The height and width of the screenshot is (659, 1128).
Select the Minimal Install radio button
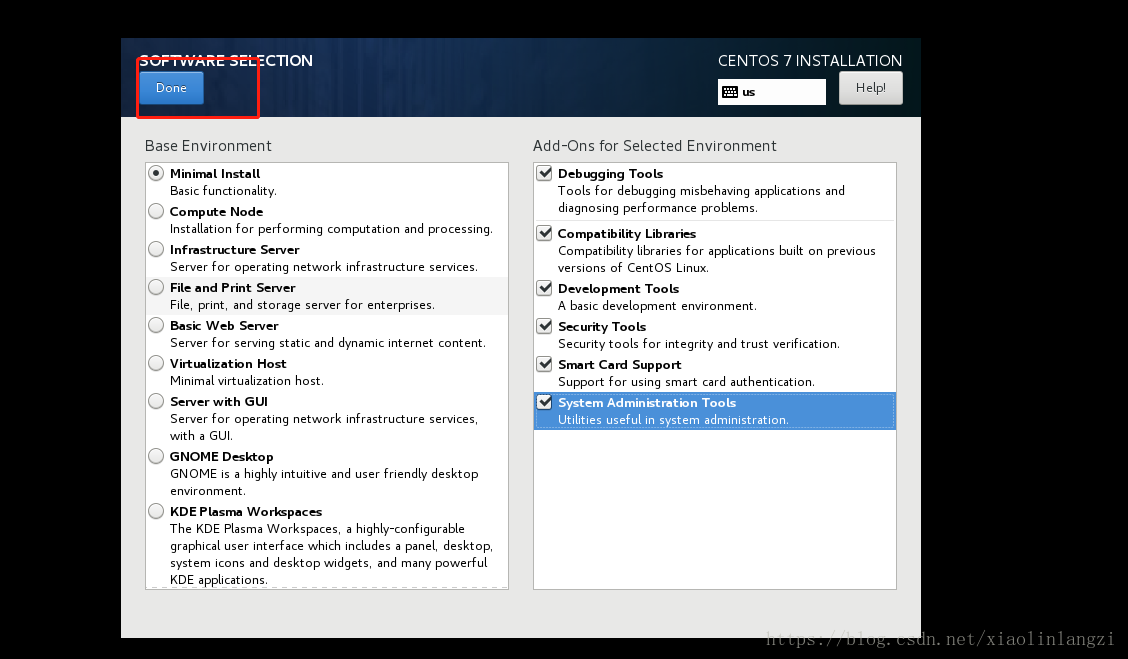[x=156, y=174]
